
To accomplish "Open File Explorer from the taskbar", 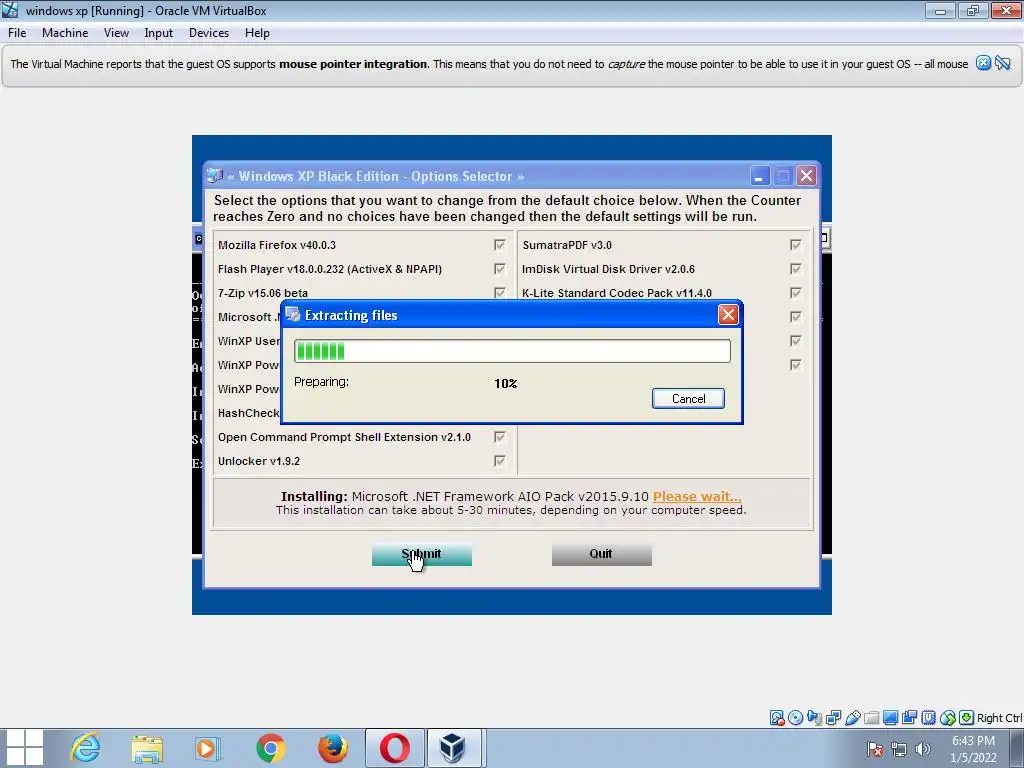I will click(x=147, y=748).
